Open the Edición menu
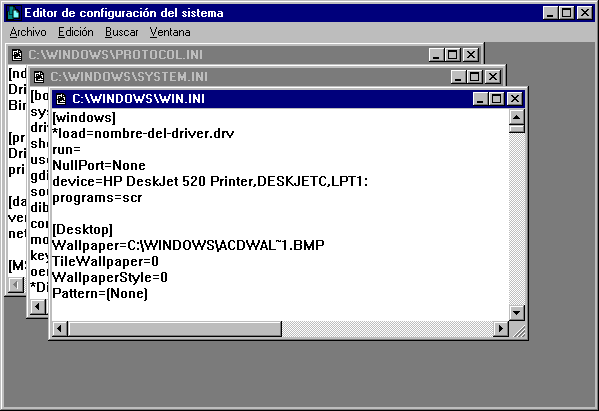 [76, 32]
